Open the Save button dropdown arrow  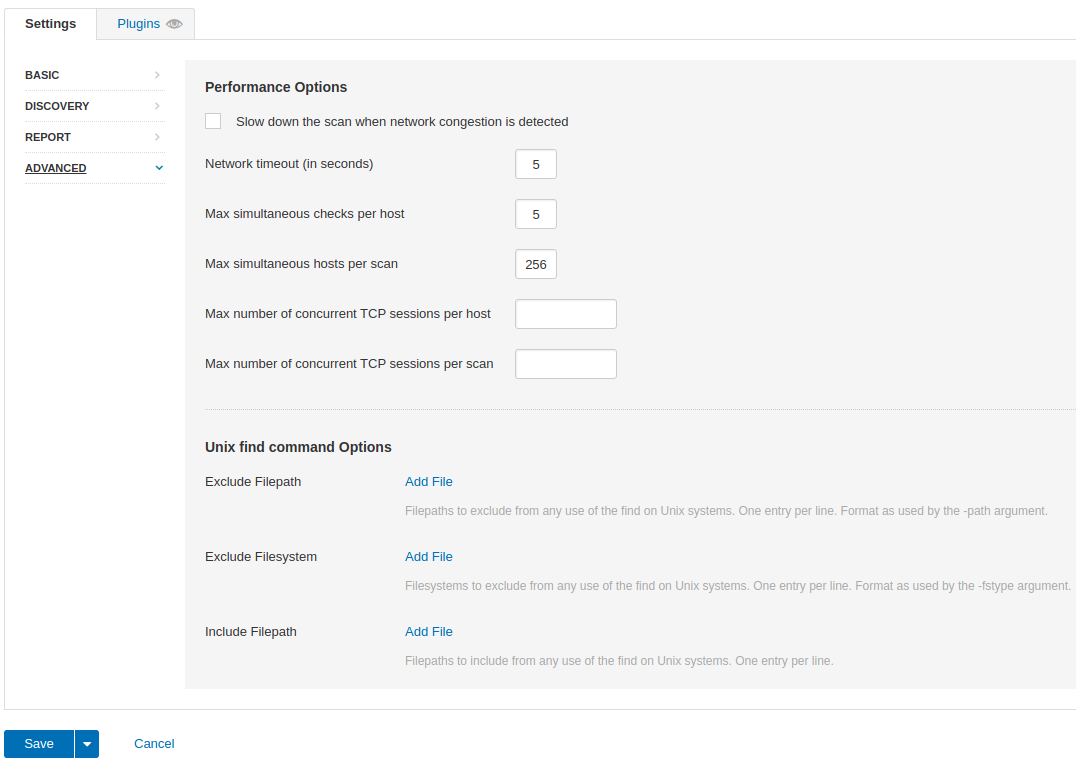point(87,744)
